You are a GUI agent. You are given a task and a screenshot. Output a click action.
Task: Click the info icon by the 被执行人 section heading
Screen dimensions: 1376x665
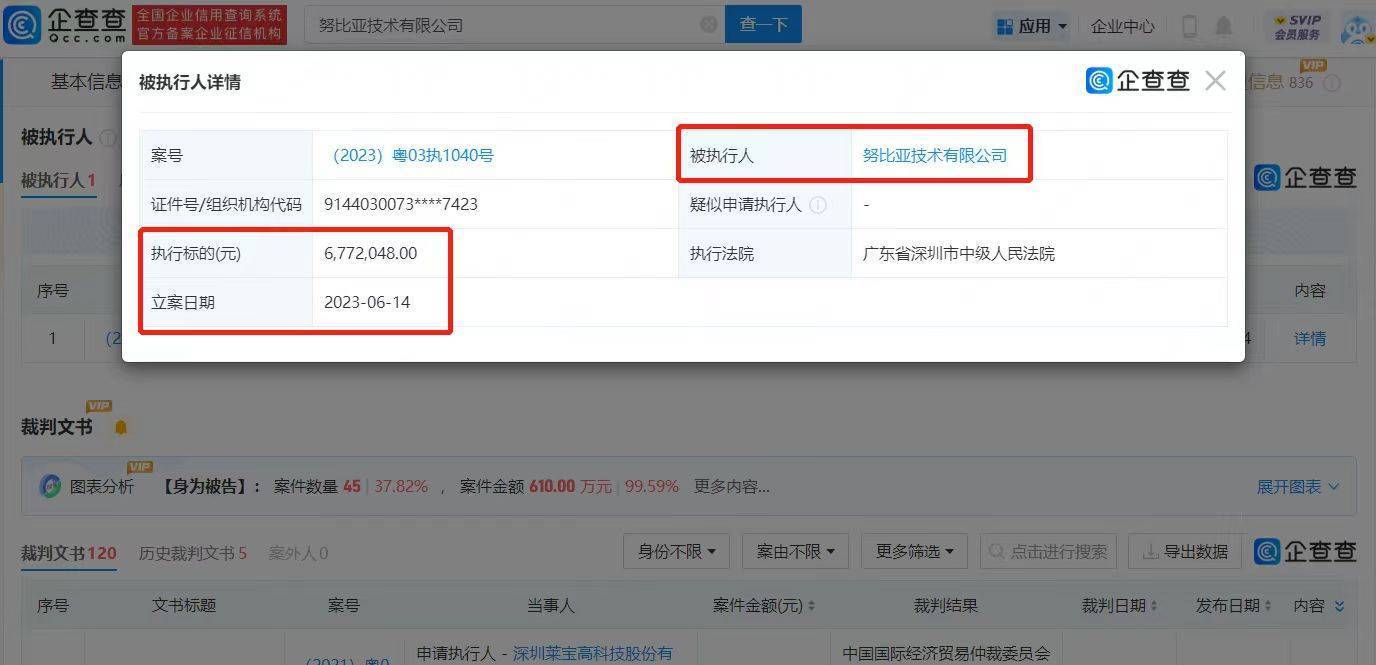click(x=108, y=138)
